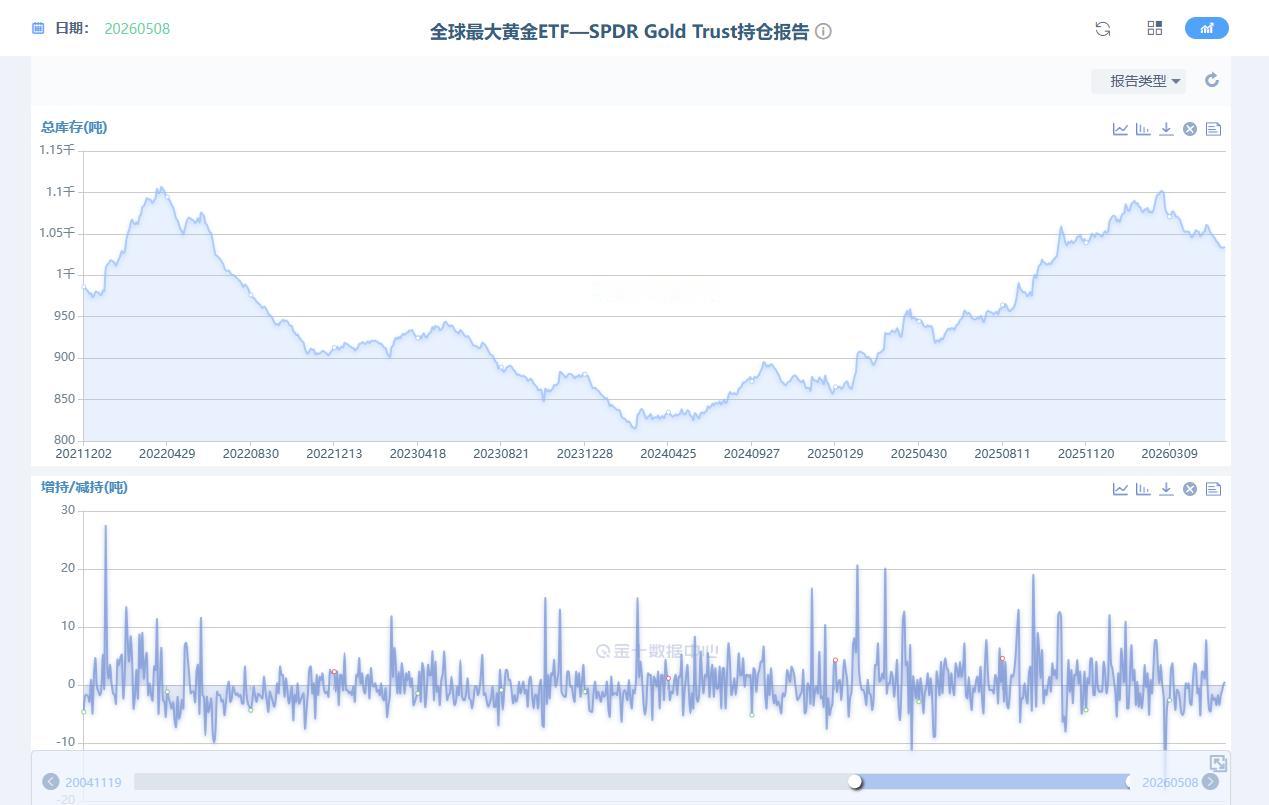Click the x-axis label 20240425
Screen dimensions: 1269x805
tap(668, 453)
